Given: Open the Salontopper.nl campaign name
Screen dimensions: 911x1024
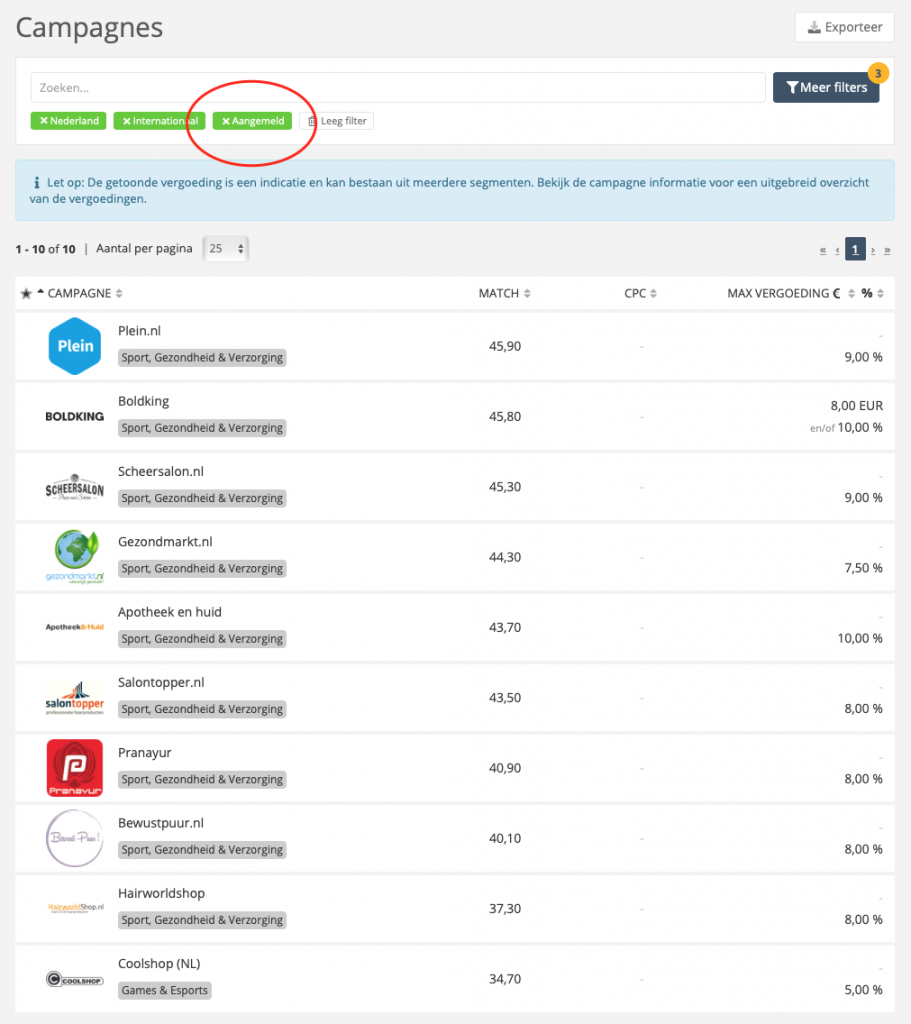Looking at the screenshot, I should pyautogui.click(x=161, y=682).
